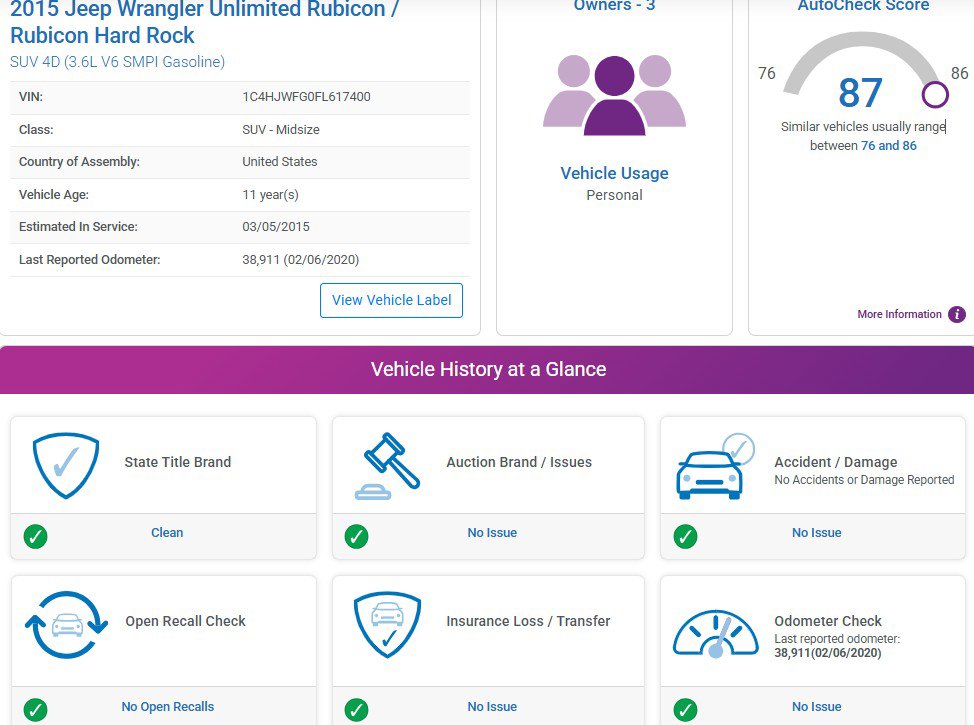Open No Issue link under Accident / Damage
Viewport: 974px width, 725px height.
pos(816,532)
